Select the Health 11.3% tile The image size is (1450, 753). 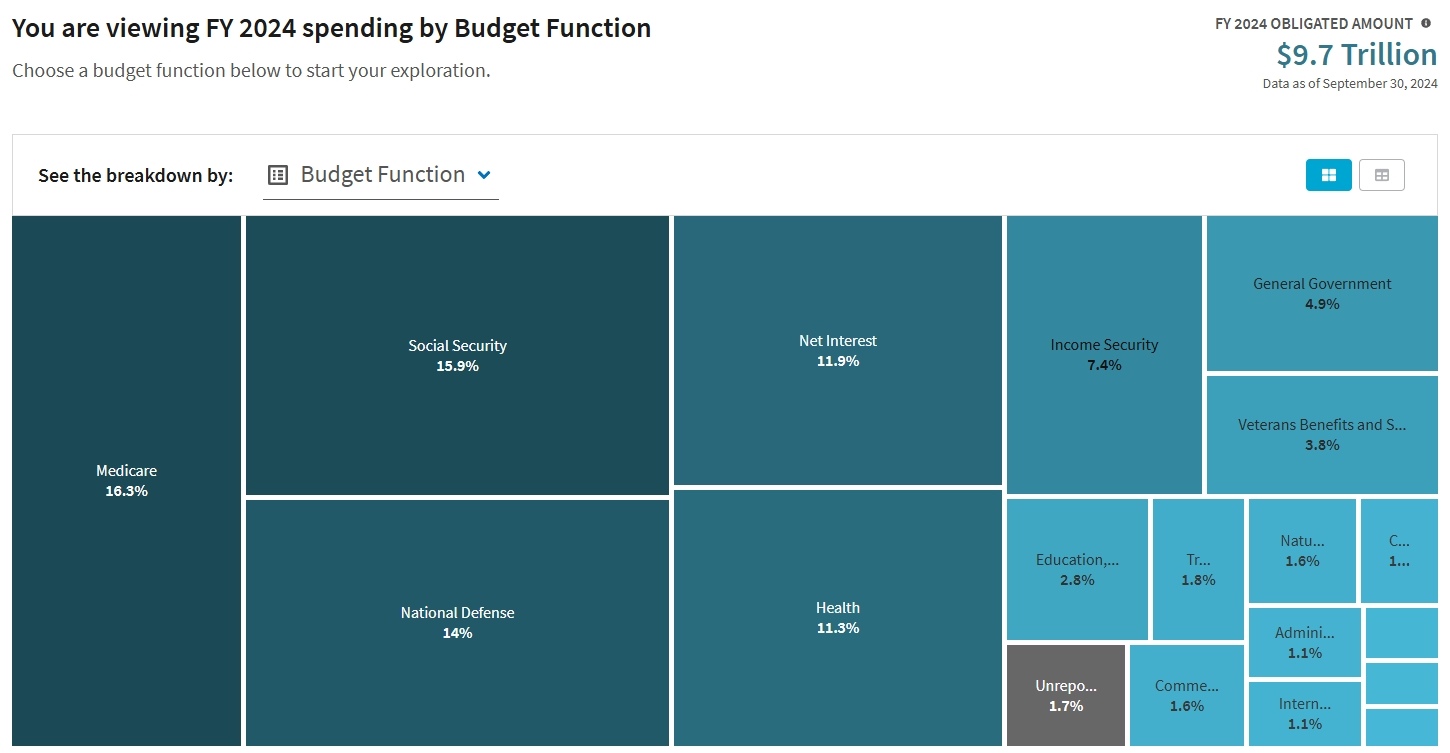[x=837, y=617]
